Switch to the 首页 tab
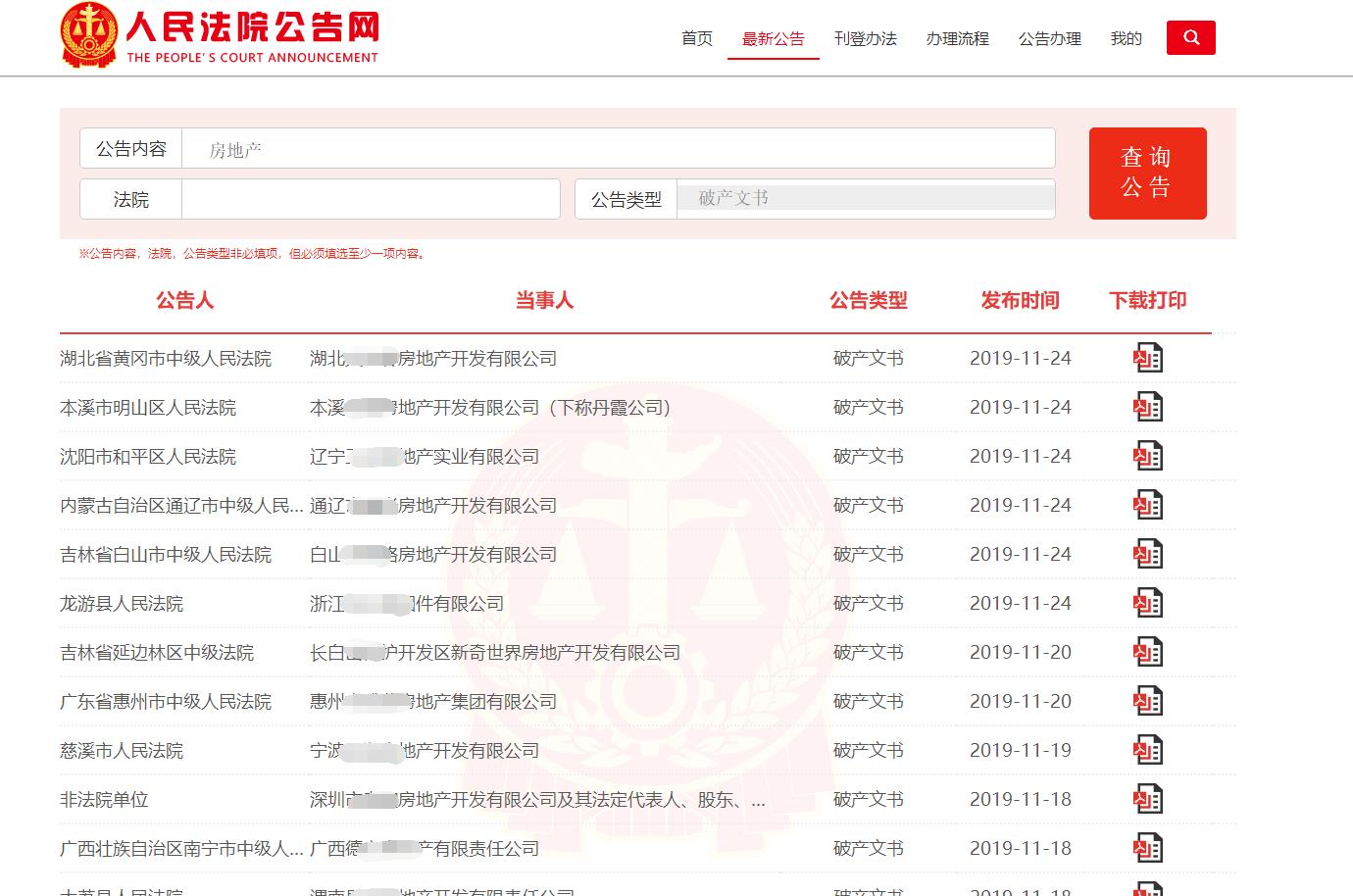Image resolution: width=1353 pixels, height=896 pixels. pyautogui.click(x=696, y=38)
